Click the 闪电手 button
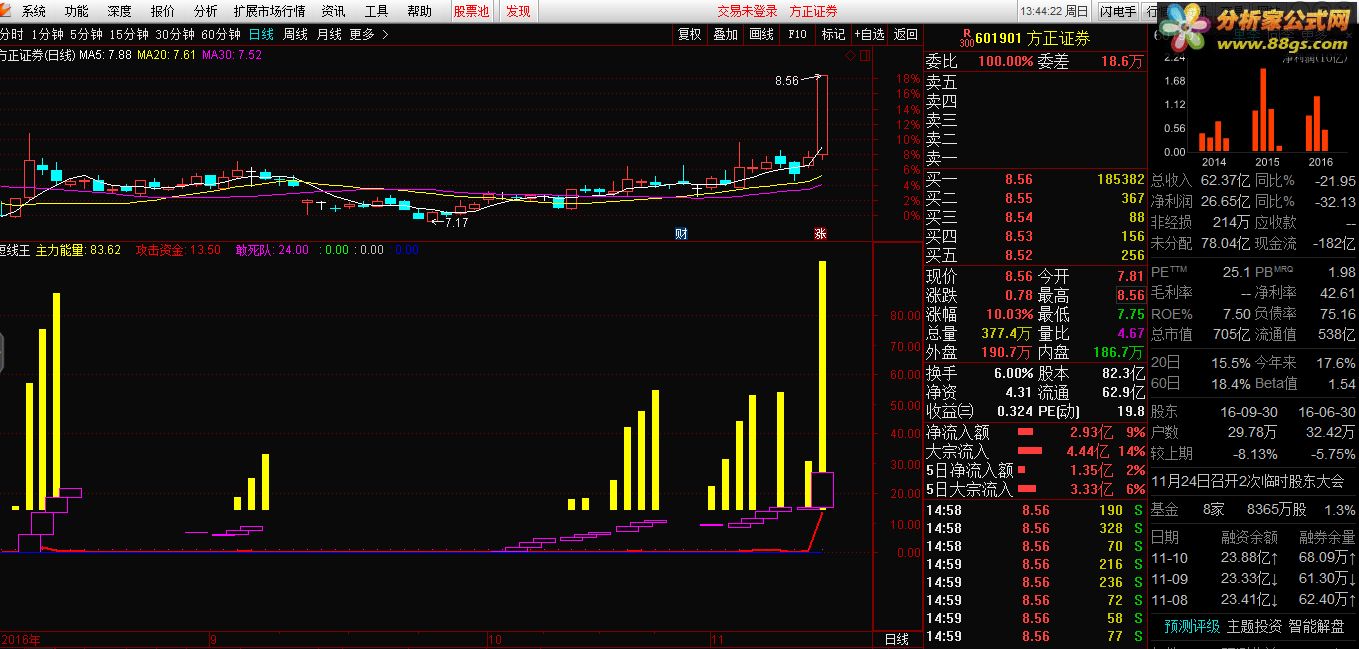This screenshot has height=649, width=1359. 1117,11
